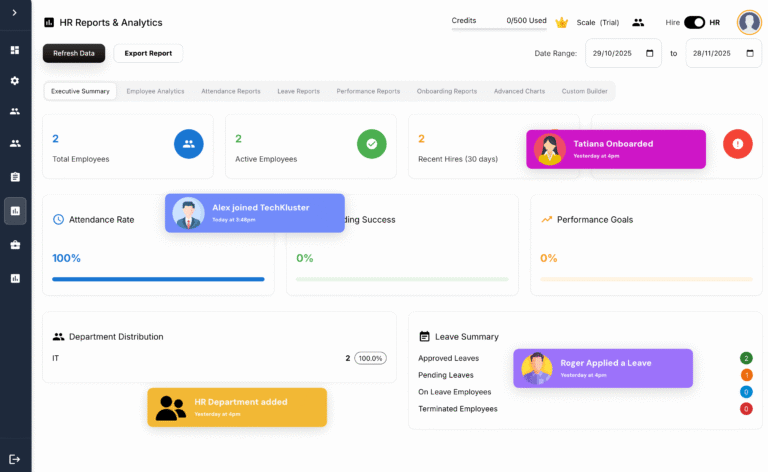Click the gold crown plan icon
Image resolution: width=768 pixels, height=472 pixels.
tap(562, 22)
